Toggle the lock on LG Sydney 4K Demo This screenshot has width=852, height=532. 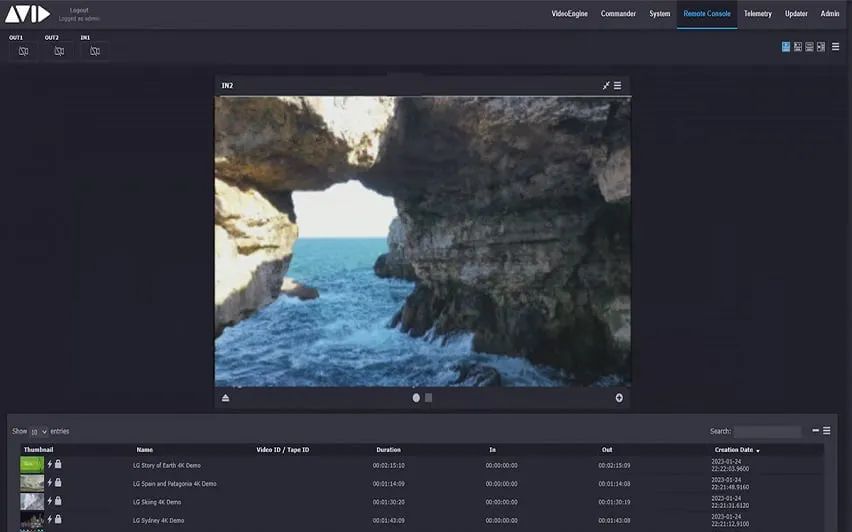pos(58,520)
